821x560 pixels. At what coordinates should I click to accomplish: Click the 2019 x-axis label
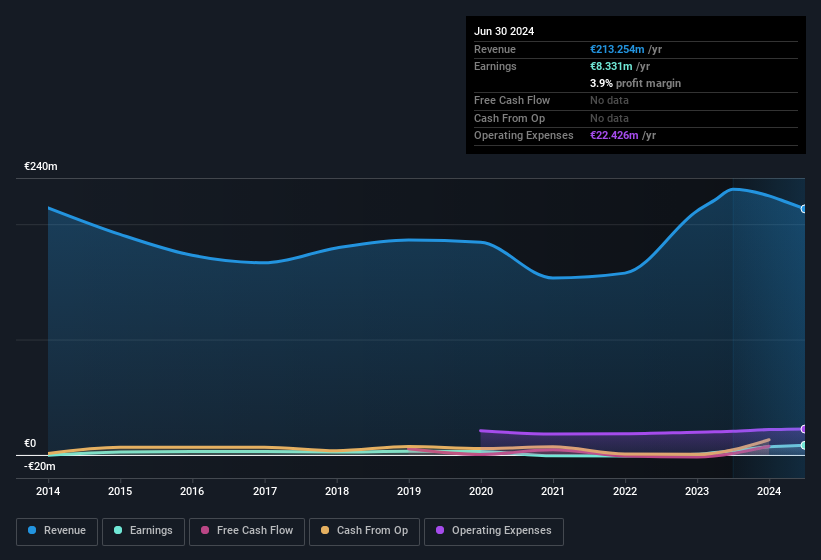click(409, 491)
